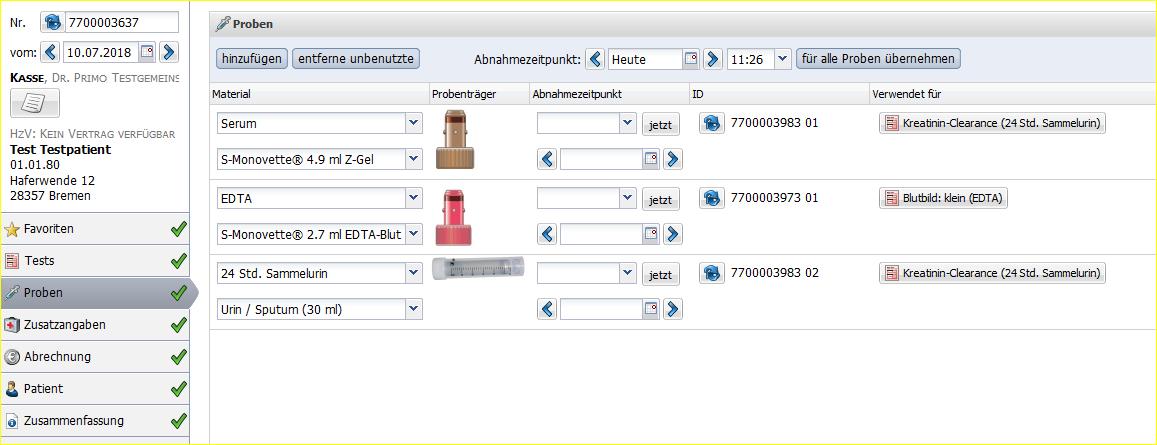The width and height of the screenshot is (1157, 445).
Task: Open the Favoriten section
Action: click(x=94, y=229)
